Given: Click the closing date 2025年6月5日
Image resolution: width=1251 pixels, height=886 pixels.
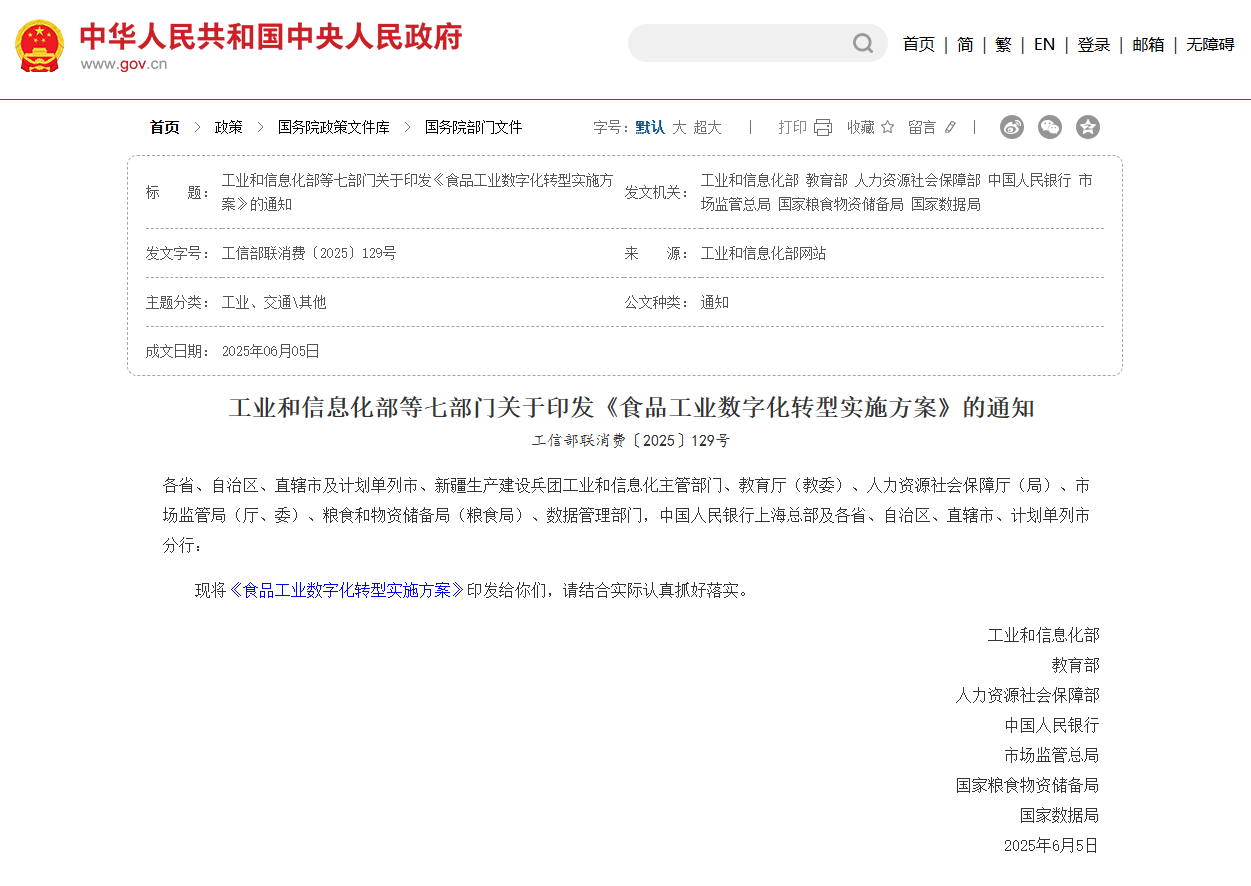Looking at the screenshot, I should (1051, 845).
